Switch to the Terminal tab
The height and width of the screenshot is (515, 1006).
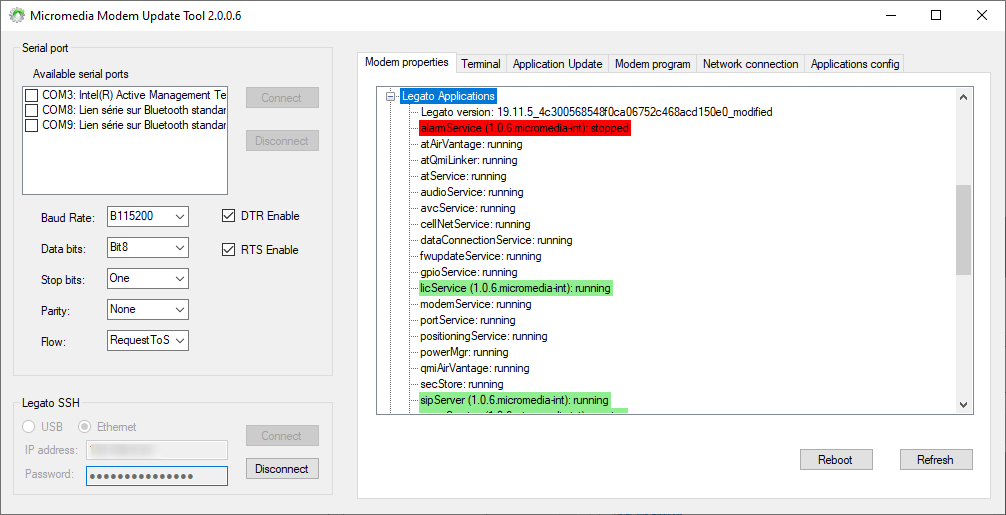click(480, 64)
